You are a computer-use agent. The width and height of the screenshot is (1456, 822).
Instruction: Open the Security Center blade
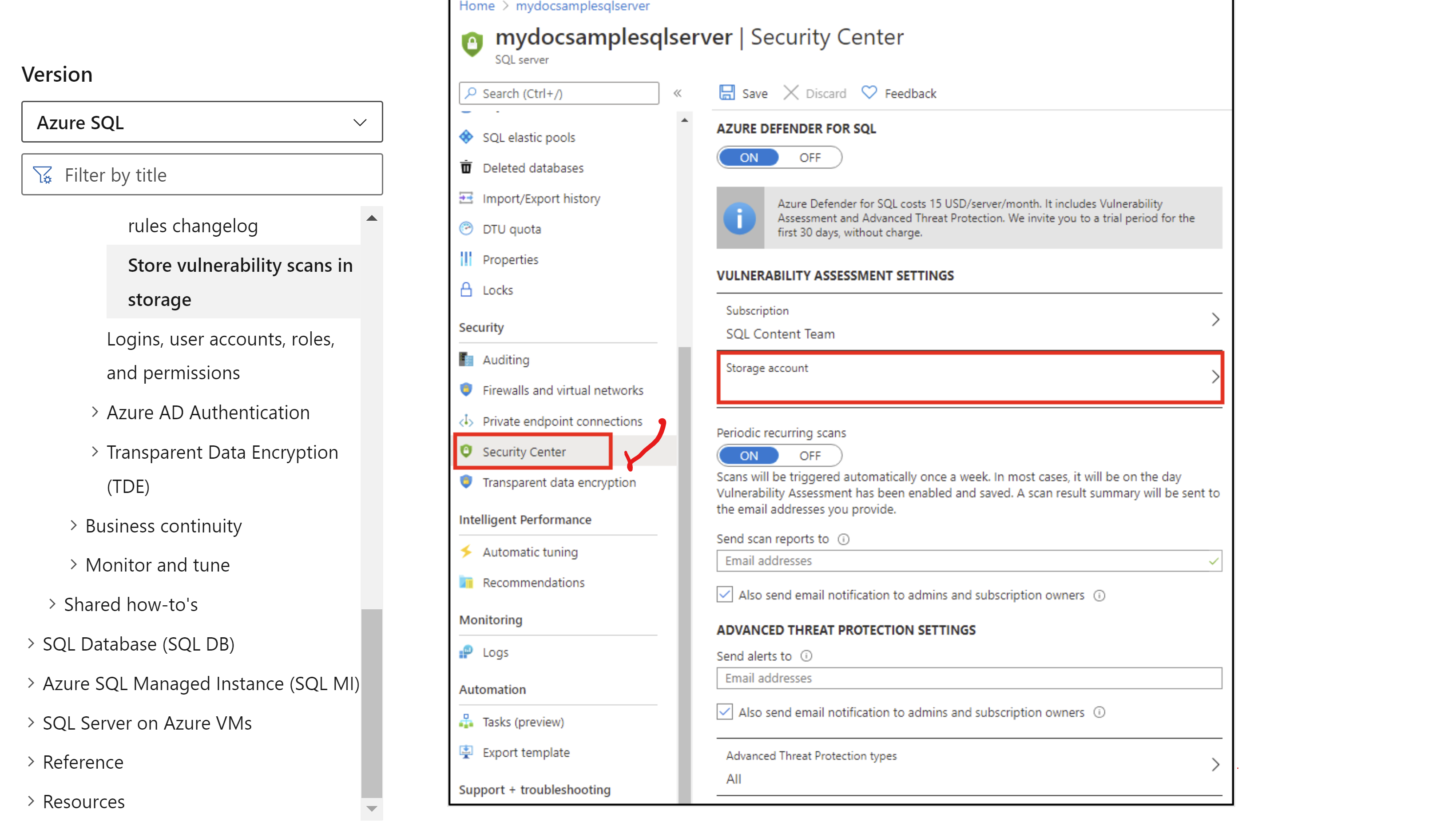tap(524, 451)
